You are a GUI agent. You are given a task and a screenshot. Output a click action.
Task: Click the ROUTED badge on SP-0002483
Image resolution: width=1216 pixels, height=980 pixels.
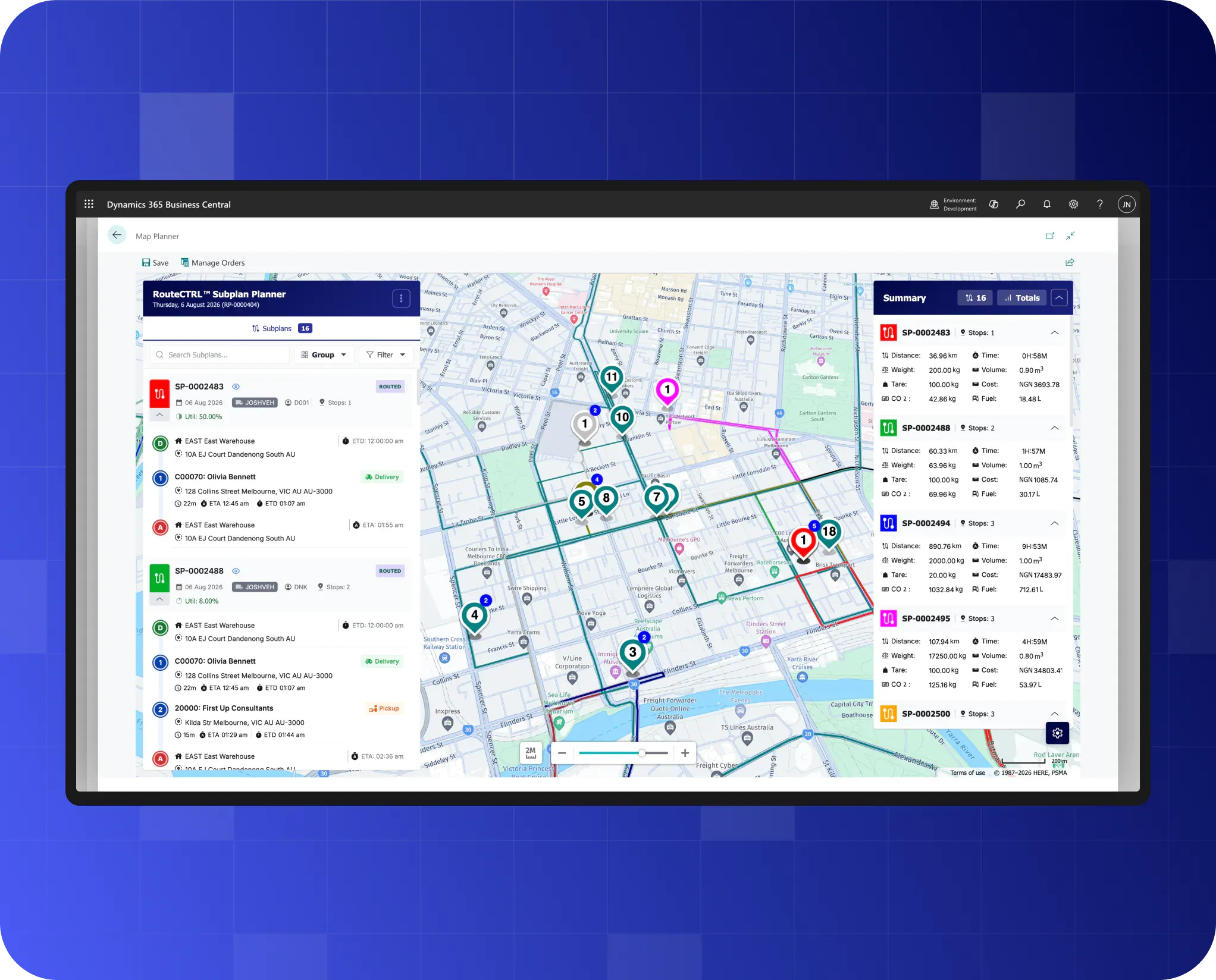390,387
